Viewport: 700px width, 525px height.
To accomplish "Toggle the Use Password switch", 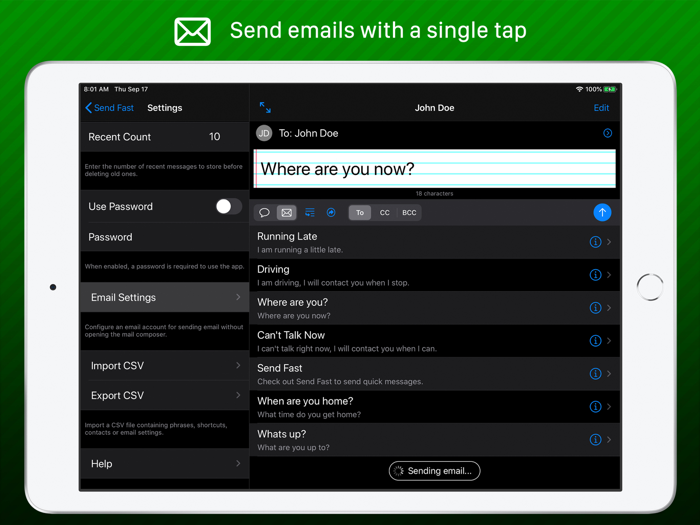I will pos(229,206).
